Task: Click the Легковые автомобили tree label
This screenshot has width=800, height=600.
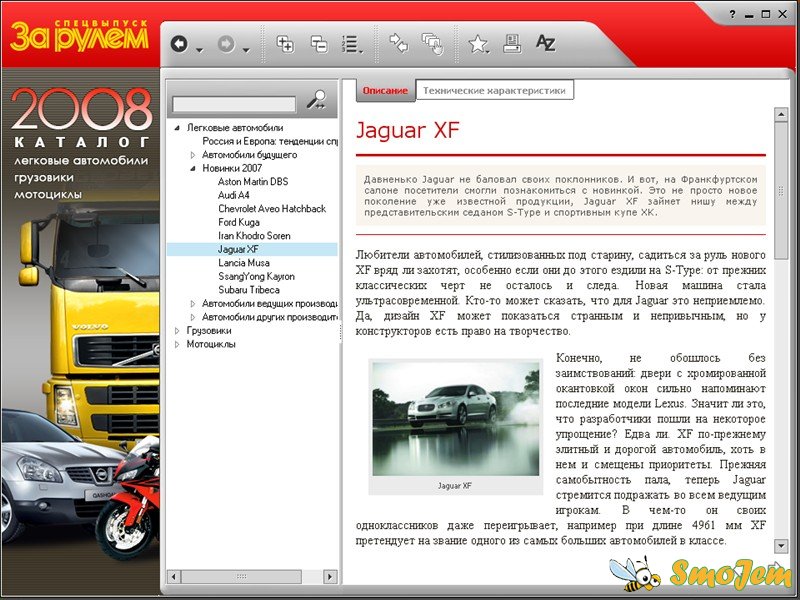Action: click(x=235, y=128)
